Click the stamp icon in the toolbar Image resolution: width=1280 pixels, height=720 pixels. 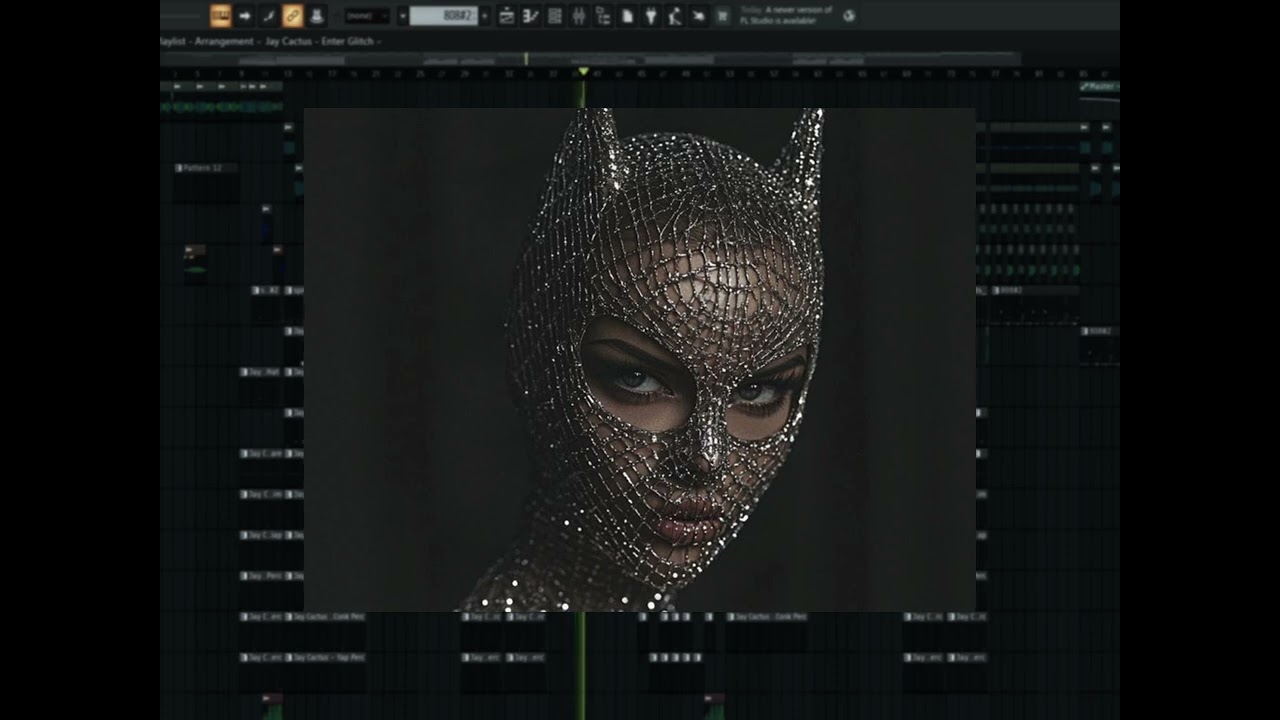click(316, 15)
